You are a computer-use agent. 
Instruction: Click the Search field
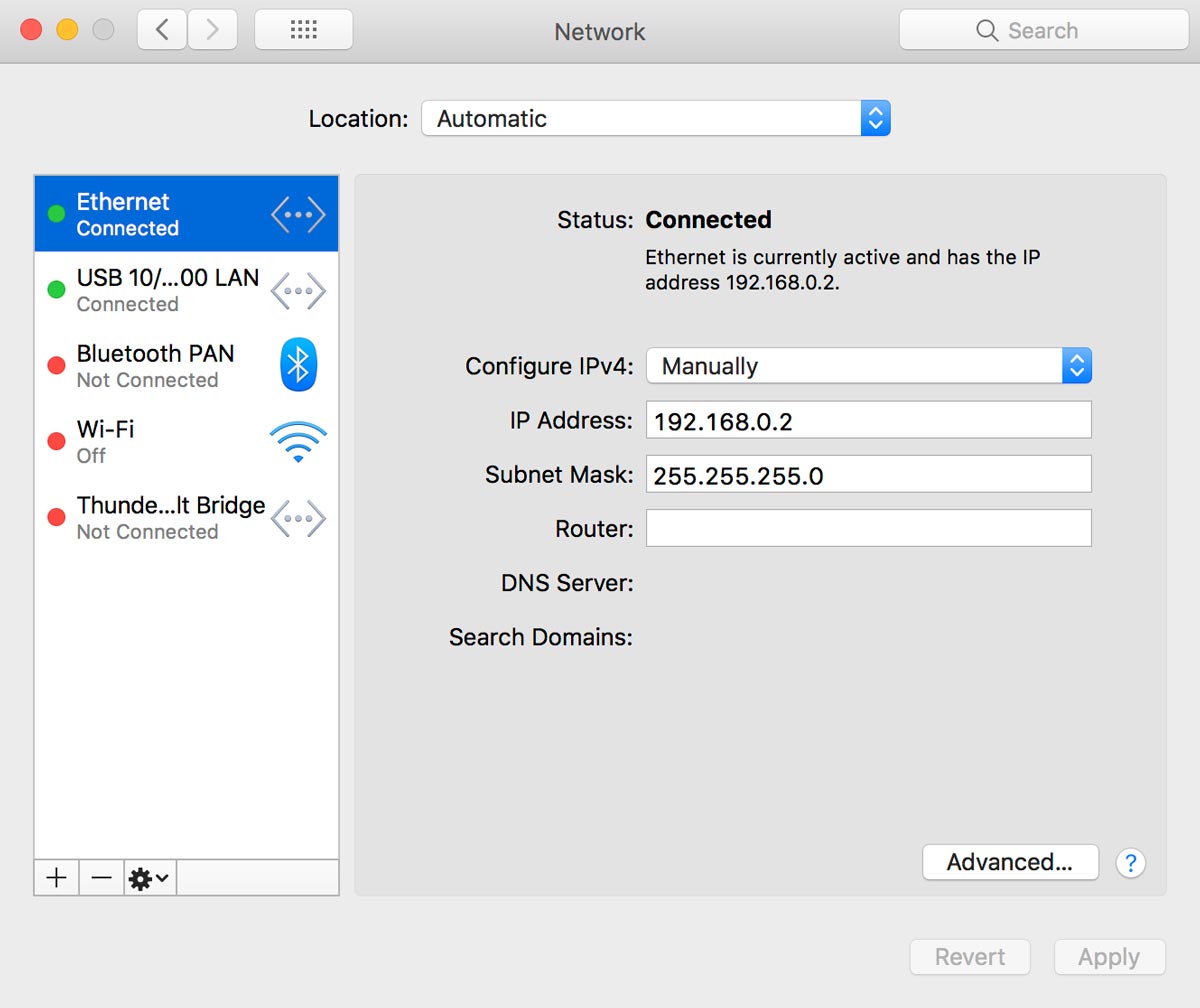pos(1044,30)
